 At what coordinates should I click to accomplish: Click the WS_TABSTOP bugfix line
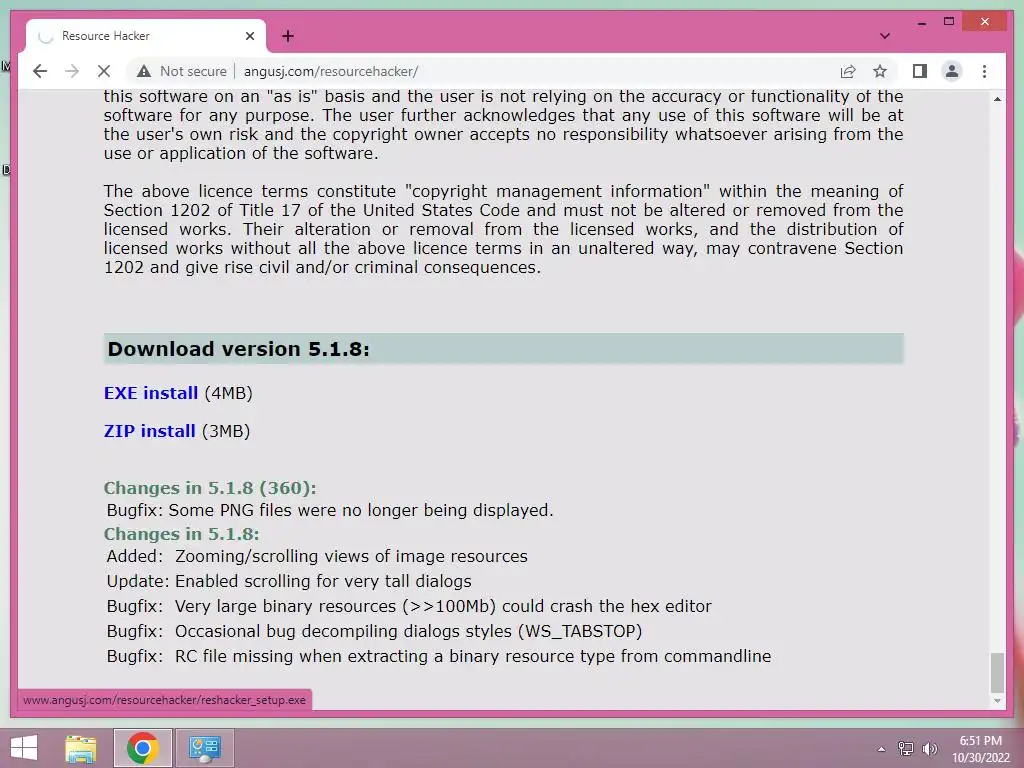point(374,631)
